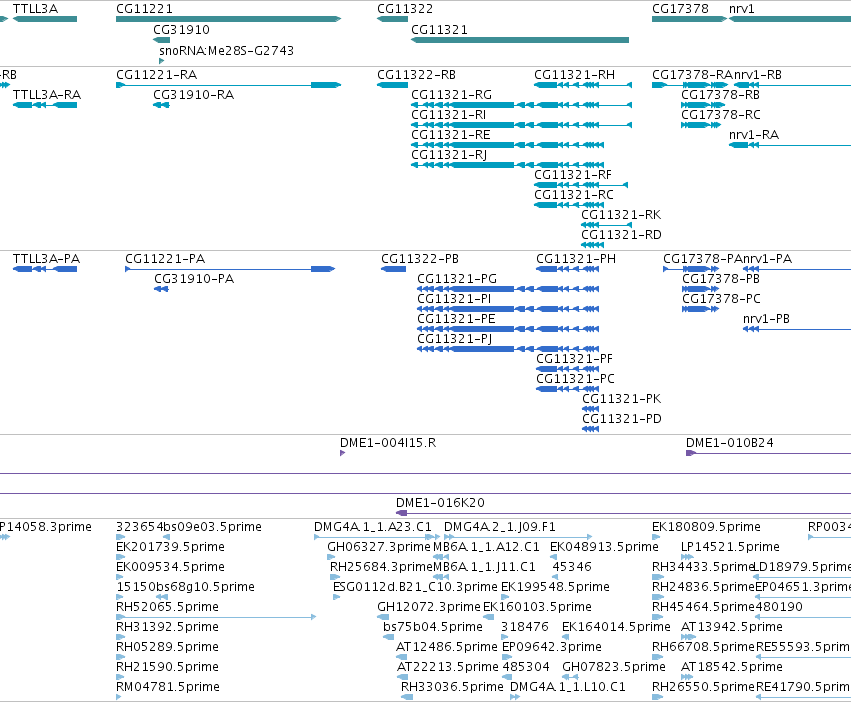Open the CG31910 gene label

coord(181,29)
